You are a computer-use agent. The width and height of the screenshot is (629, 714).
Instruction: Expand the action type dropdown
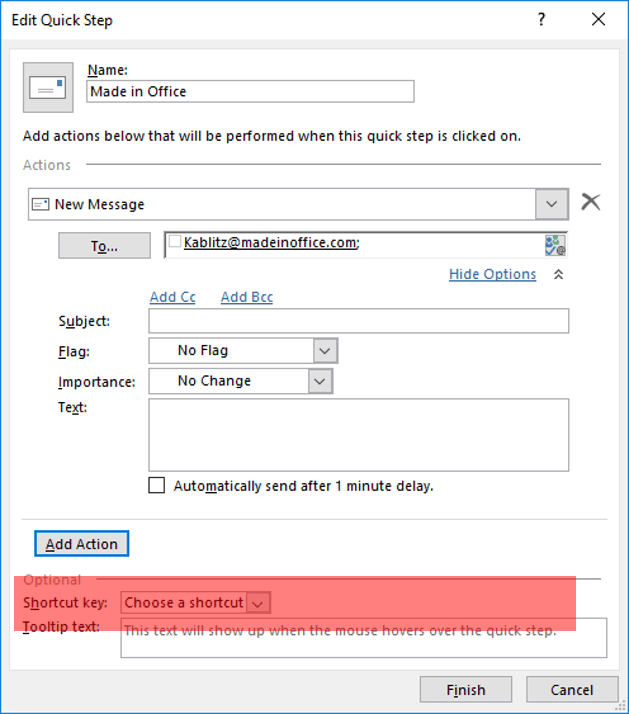551,204
